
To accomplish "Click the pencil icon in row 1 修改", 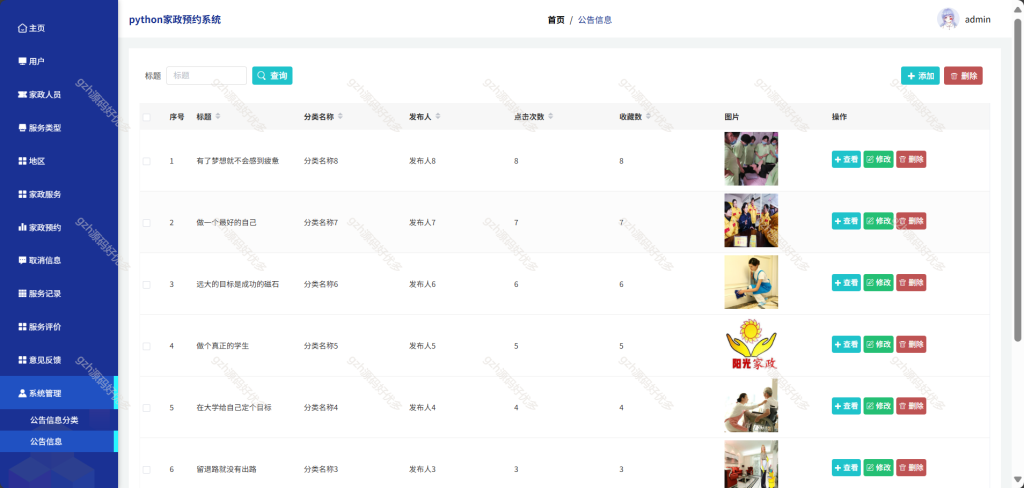I will click(870, 159).
